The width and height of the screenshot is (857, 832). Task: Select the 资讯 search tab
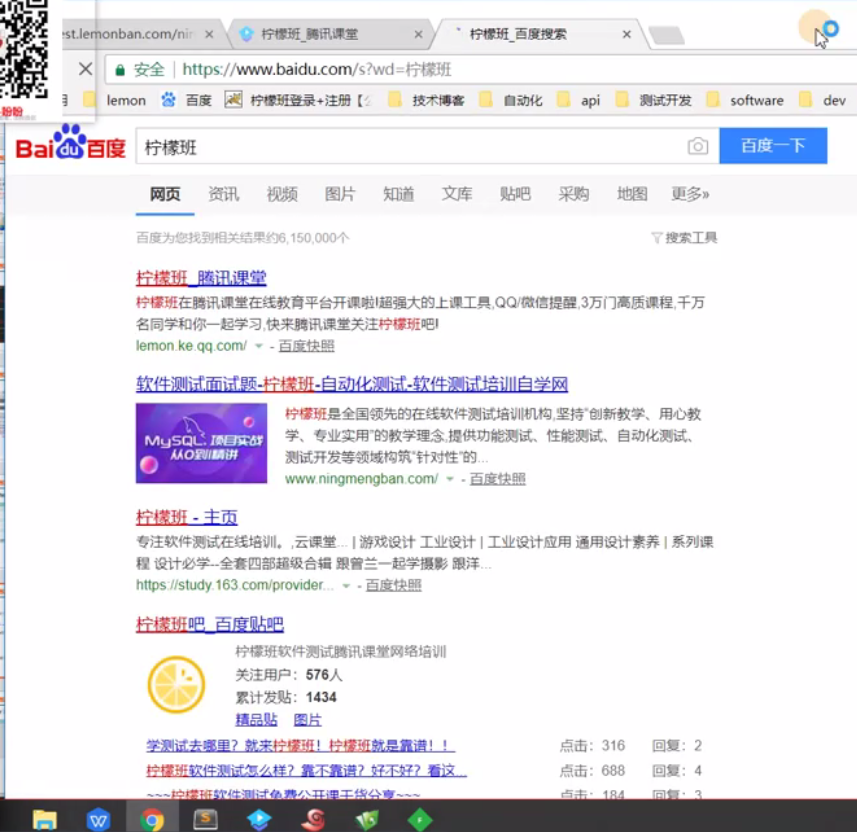point(223,194)
